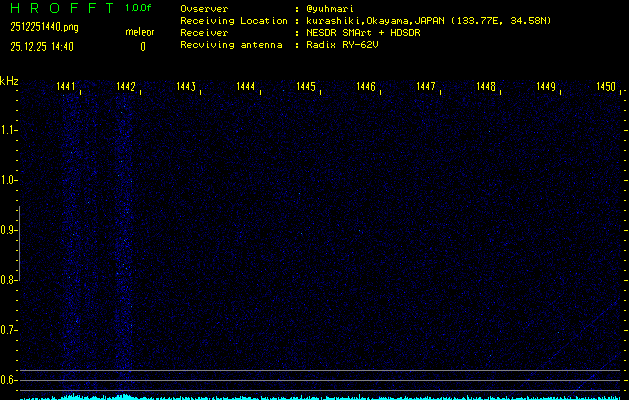This screenshot has width=629, height=400.
Task: Click time marker 1449
Action: [x=546, y=86]
